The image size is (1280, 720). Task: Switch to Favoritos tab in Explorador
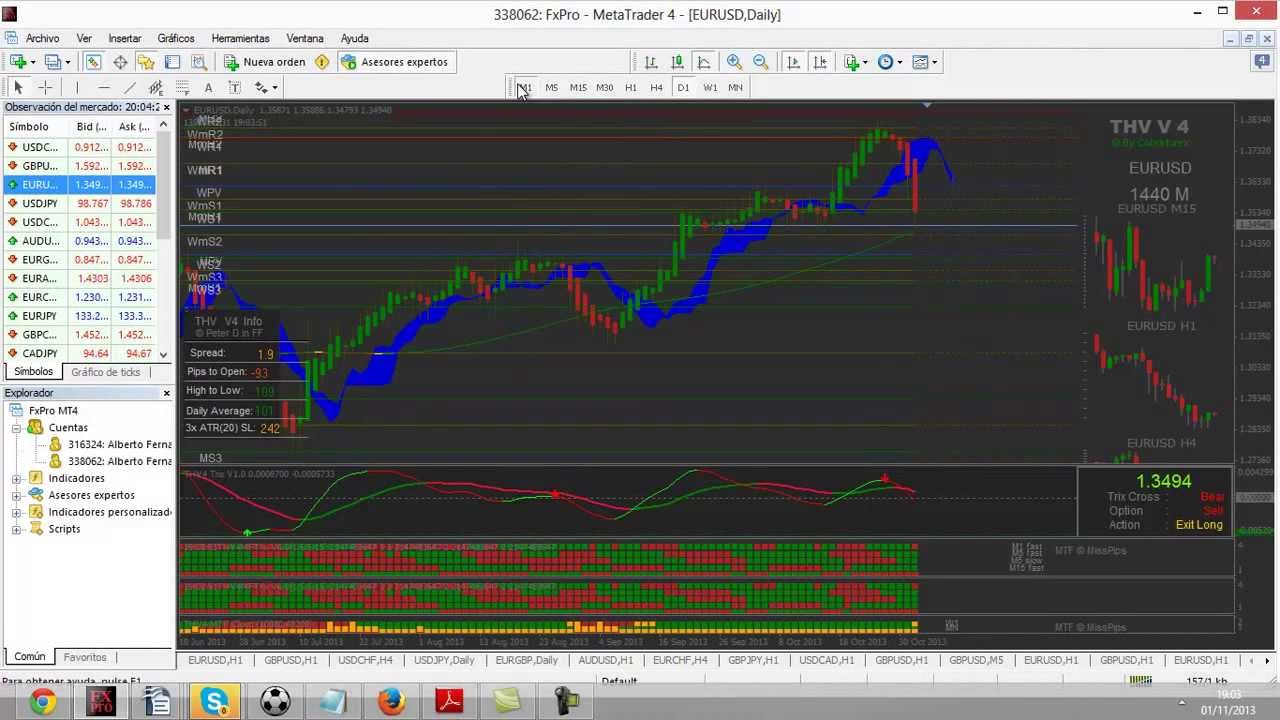85,657
